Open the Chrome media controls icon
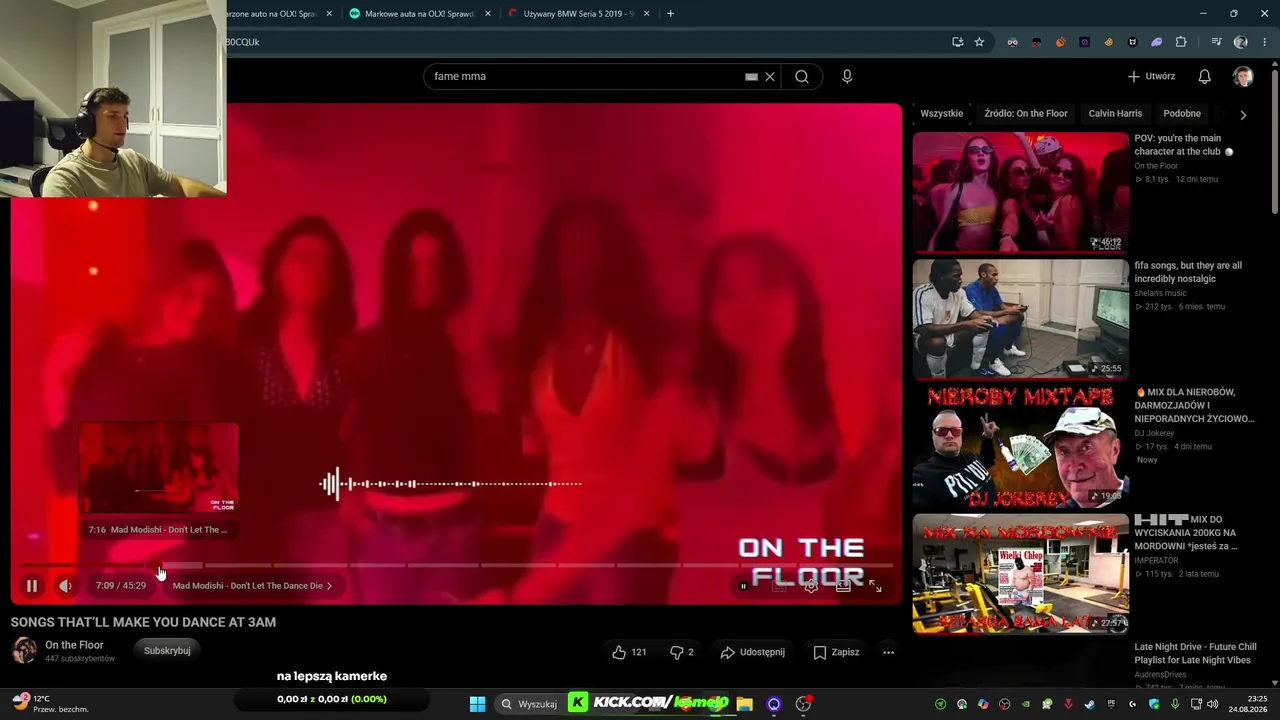The image size is (1280, 720). click(1216, 42)
